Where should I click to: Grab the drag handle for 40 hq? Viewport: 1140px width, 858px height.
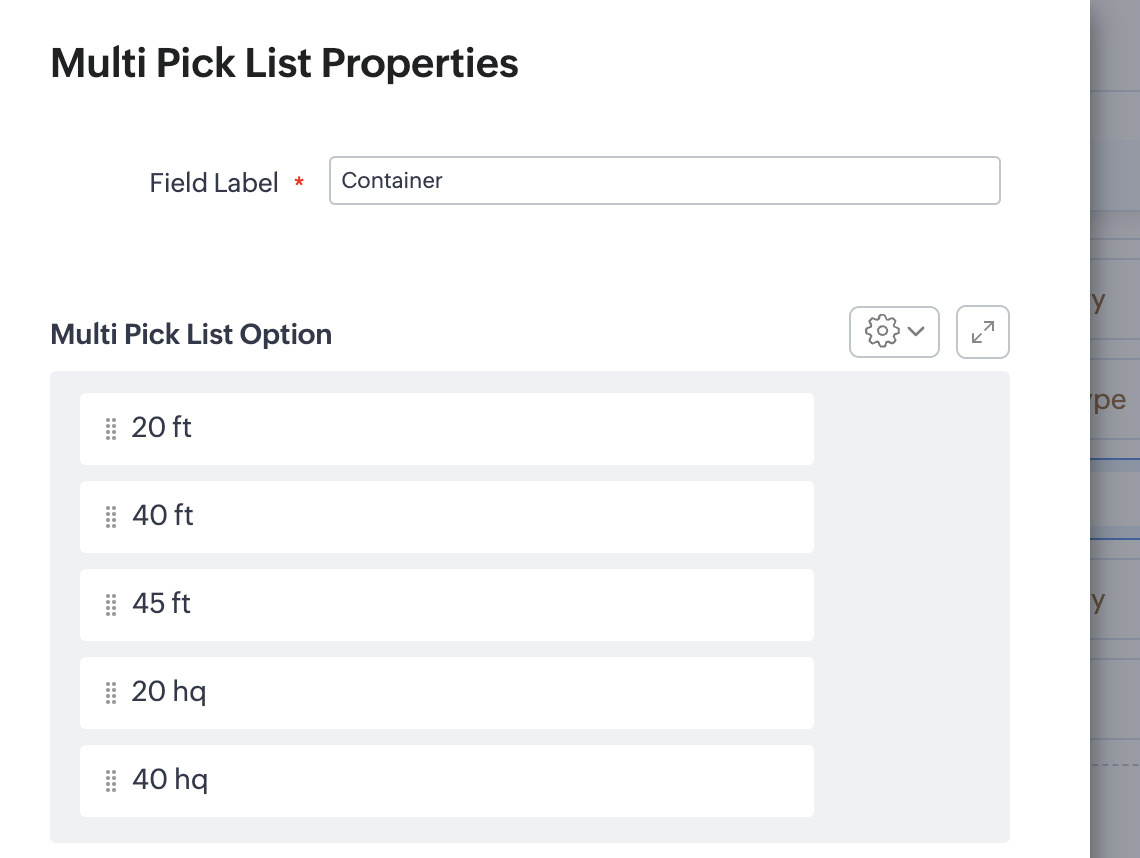(111, 781)
